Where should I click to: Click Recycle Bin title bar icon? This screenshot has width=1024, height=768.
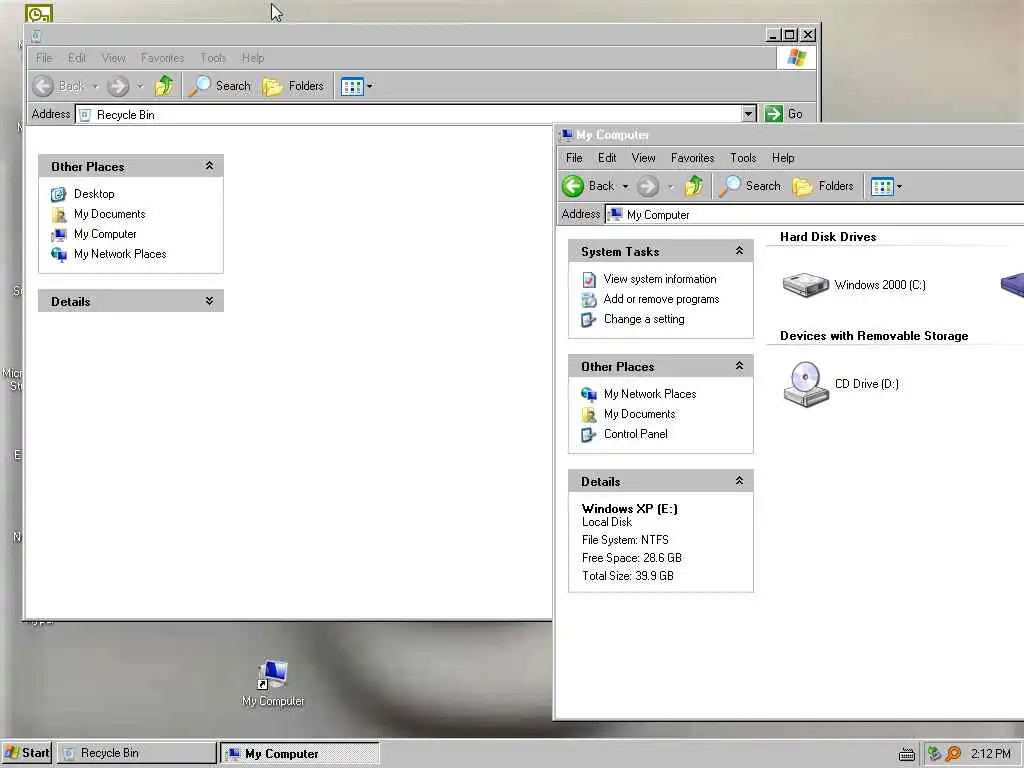click(36, 35)
